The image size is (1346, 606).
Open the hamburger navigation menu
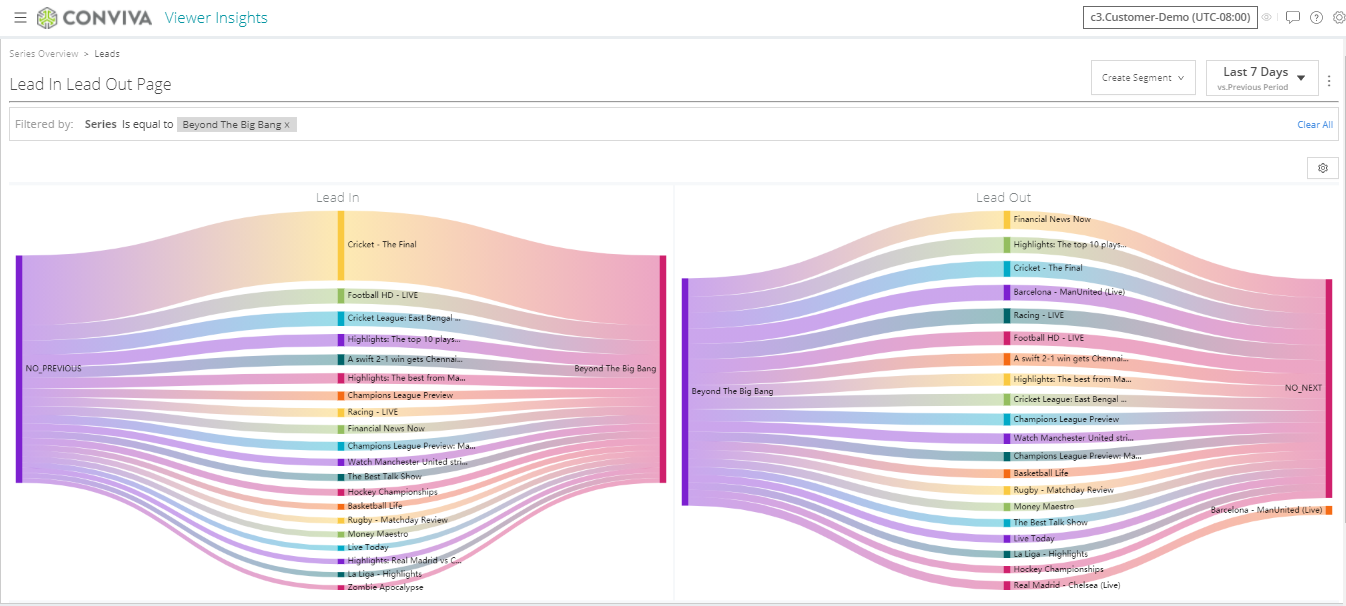[20, 18]
